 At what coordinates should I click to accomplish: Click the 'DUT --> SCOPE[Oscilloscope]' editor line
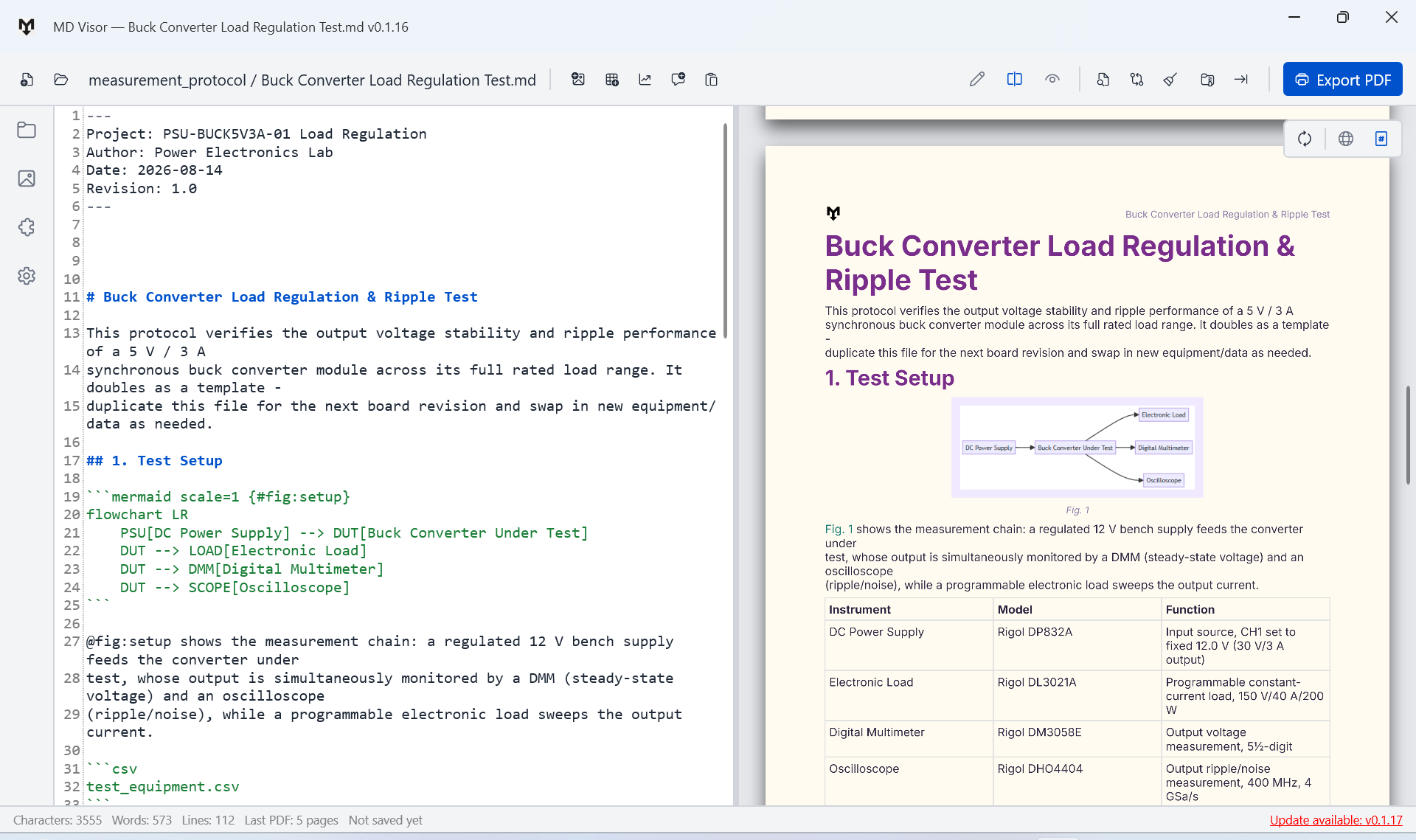click(235, 588)
